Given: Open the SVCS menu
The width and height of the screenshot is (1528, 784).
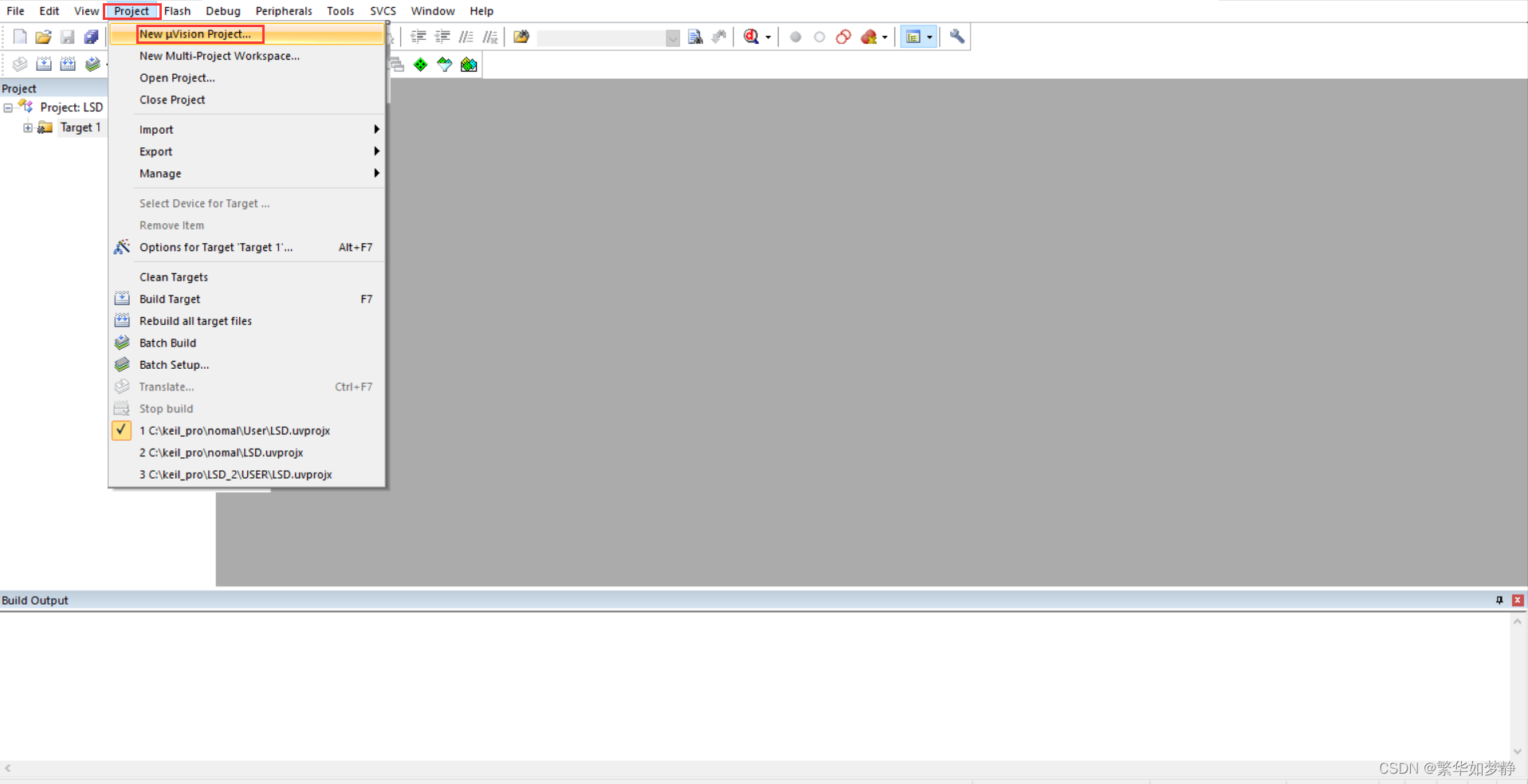Looking at the screenshot, I should coord(383,11).
